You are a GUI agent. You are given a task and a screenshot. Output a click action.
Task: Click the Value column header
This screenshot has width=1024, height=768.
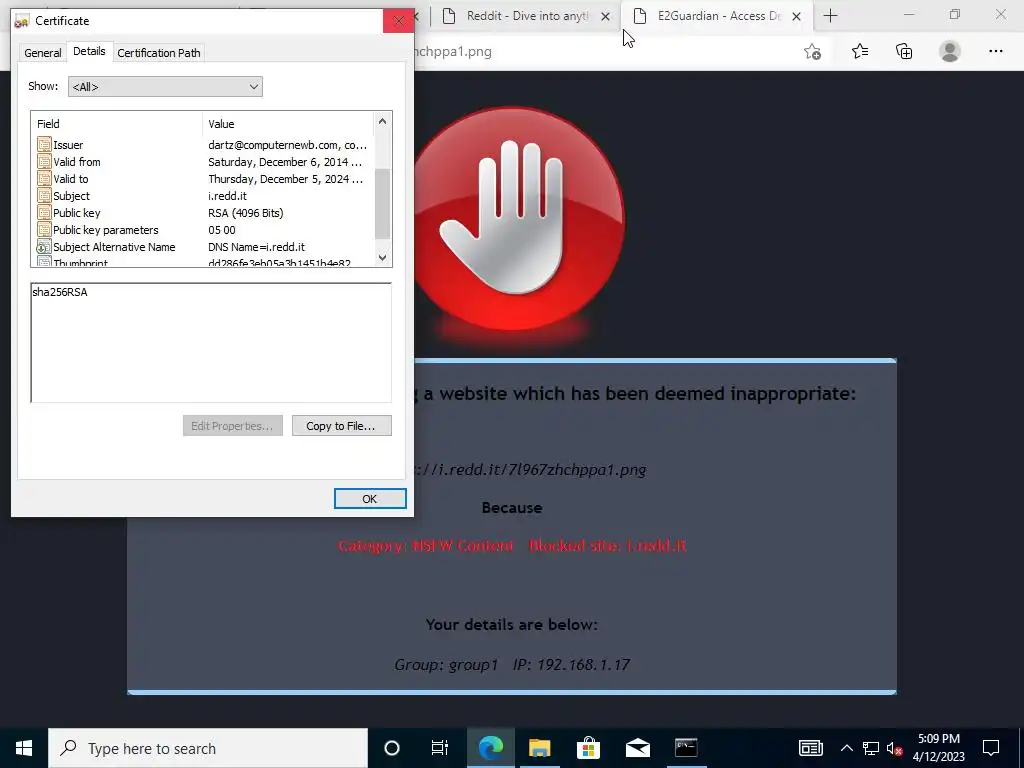tap(288, 123)
